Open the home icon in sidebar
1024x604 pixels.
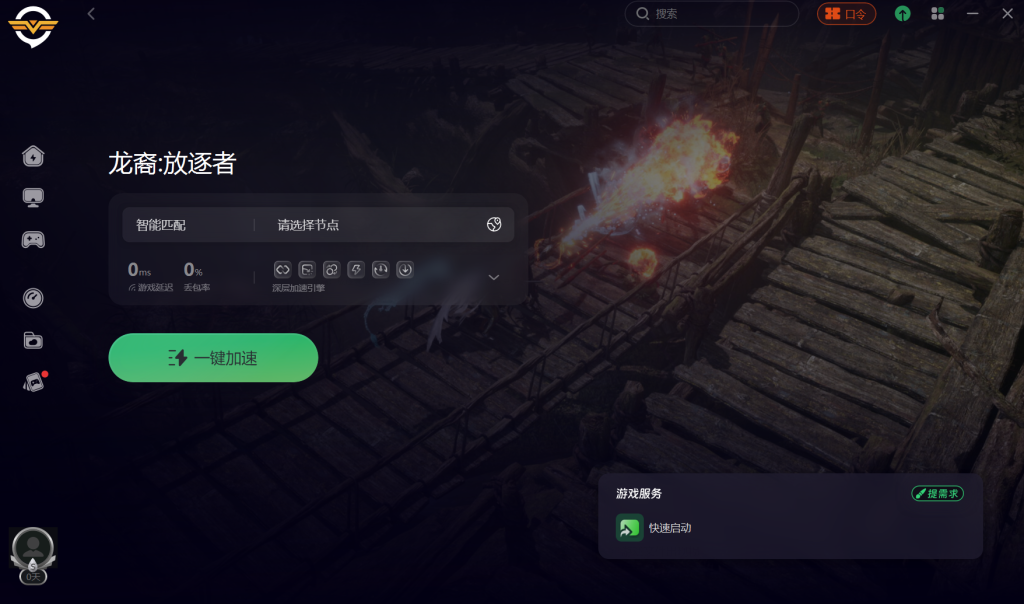click(x=33, y=156)
